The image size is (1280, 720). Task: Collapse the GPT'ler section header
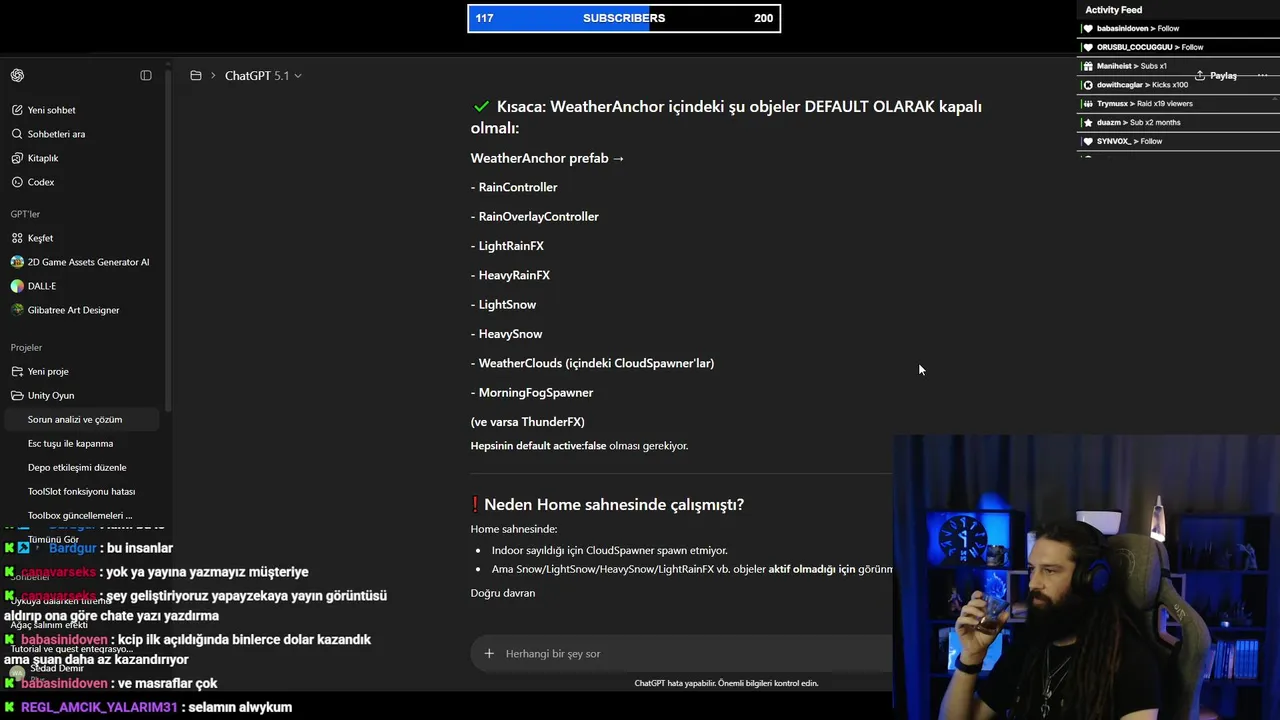click(25, 214)
